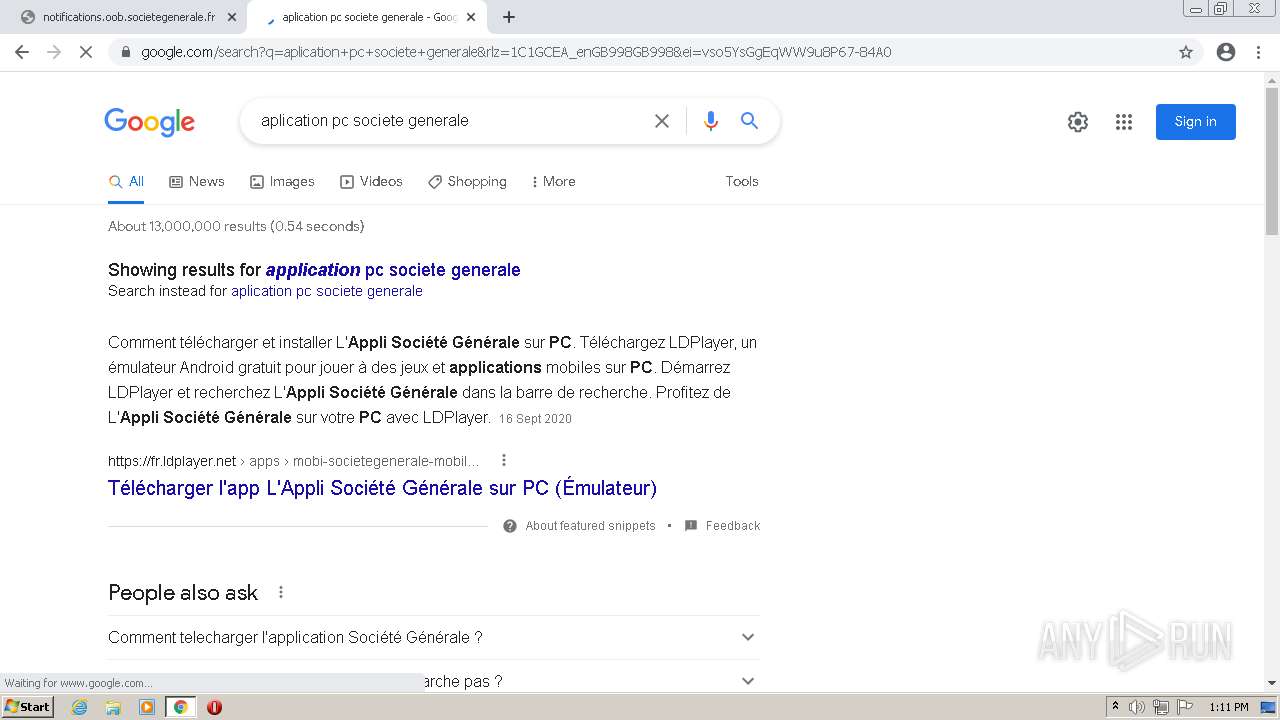Switch to News results
This screenshot has height=720, width=1280.
[x=197, y=182]
